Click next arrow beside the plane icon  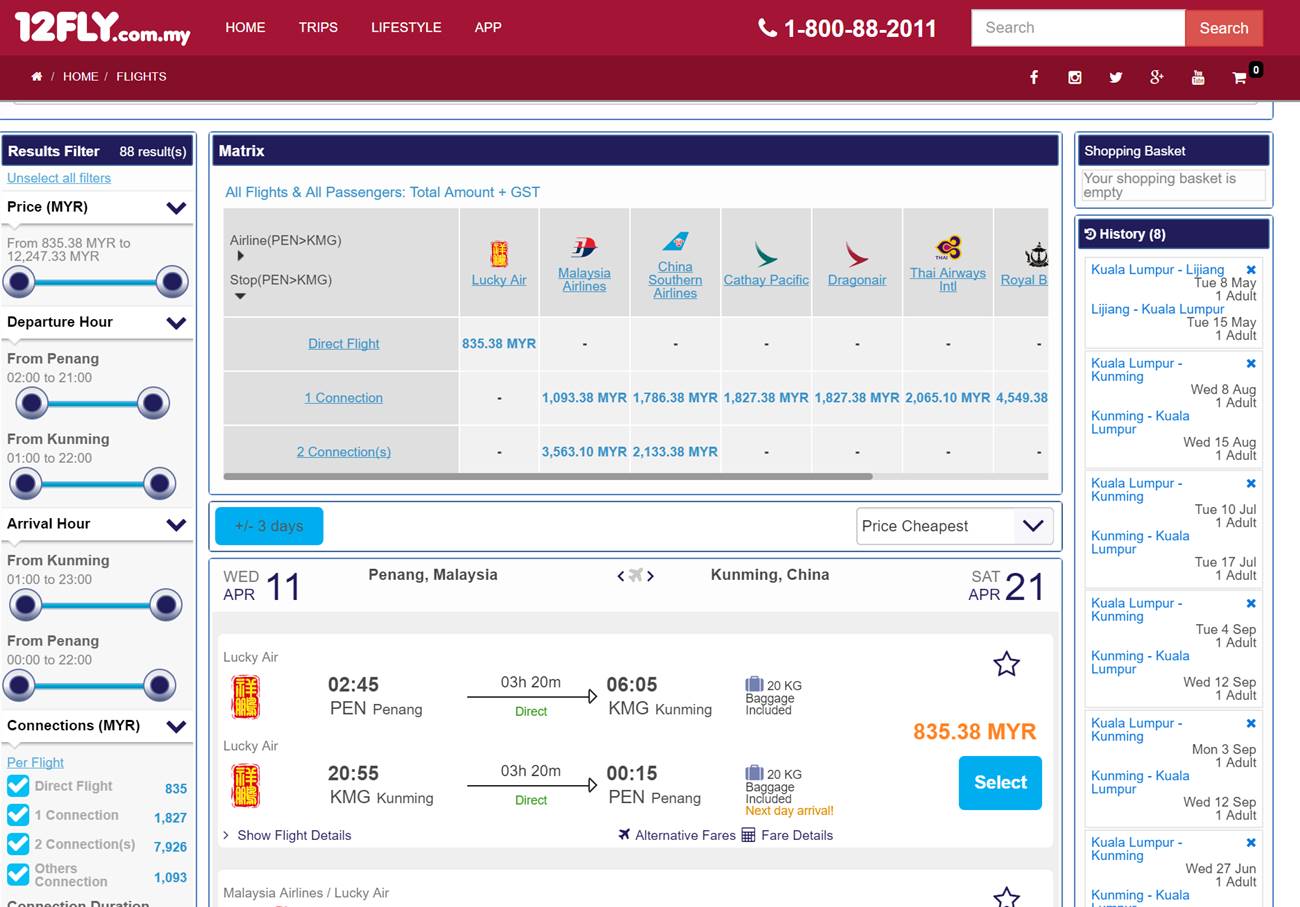(x=651, y=576)
